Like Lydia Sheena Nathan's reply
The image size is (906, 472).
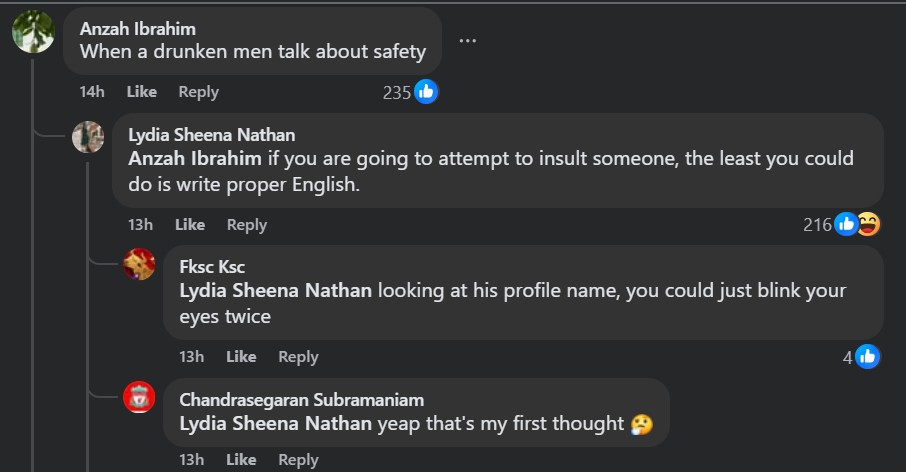[x=190, y=225]
